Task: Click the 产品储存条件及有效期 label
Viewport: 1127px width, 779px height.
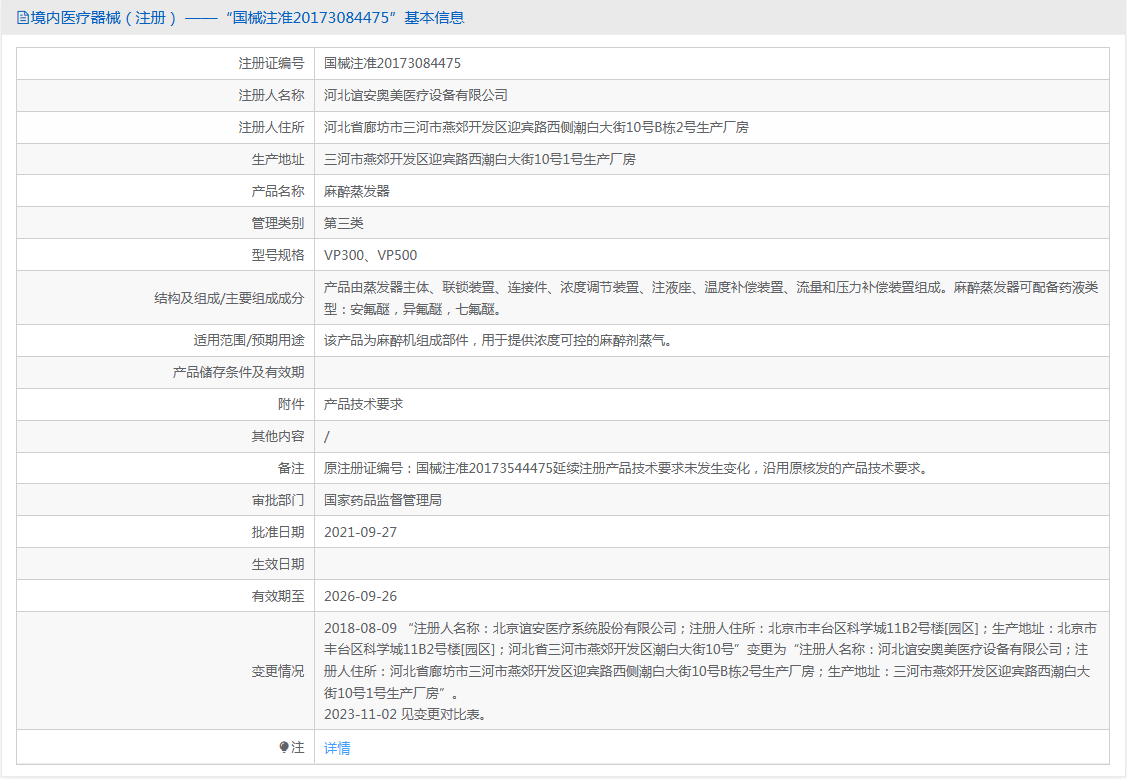Action: (239, 372)
